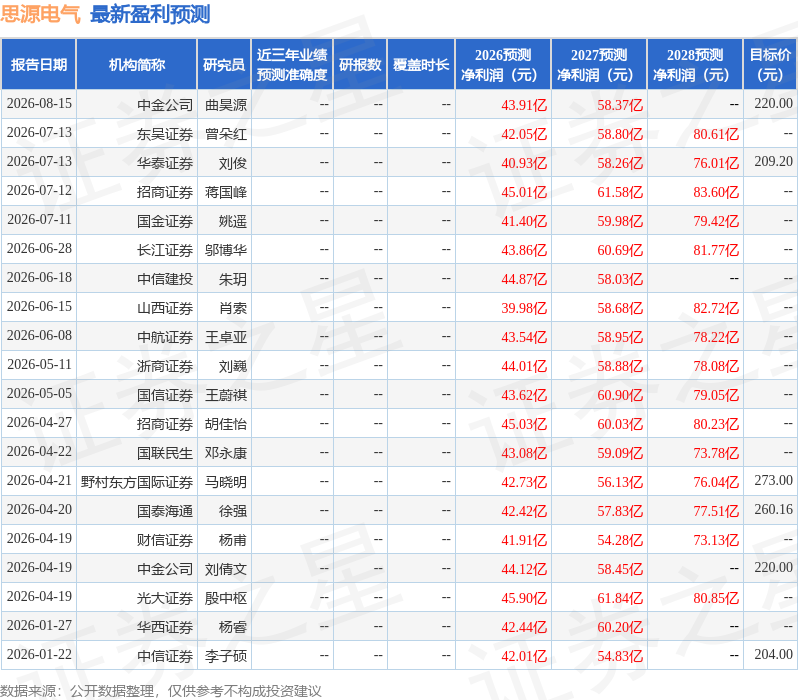Screen dimensions: 798x700
Task: Select the 2028预测净利润 column header
Action: coord(695,65)
